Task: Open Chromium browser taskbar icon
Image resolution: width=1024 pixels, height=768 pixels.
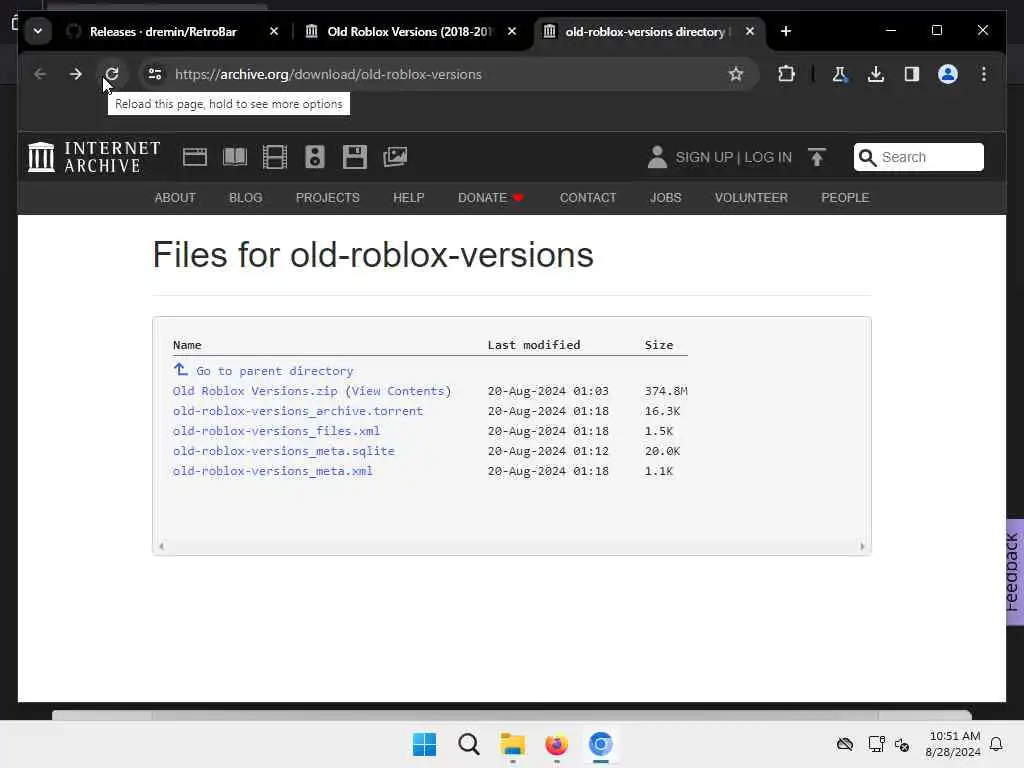Action: pyautogui.click(x=601, y=744)
